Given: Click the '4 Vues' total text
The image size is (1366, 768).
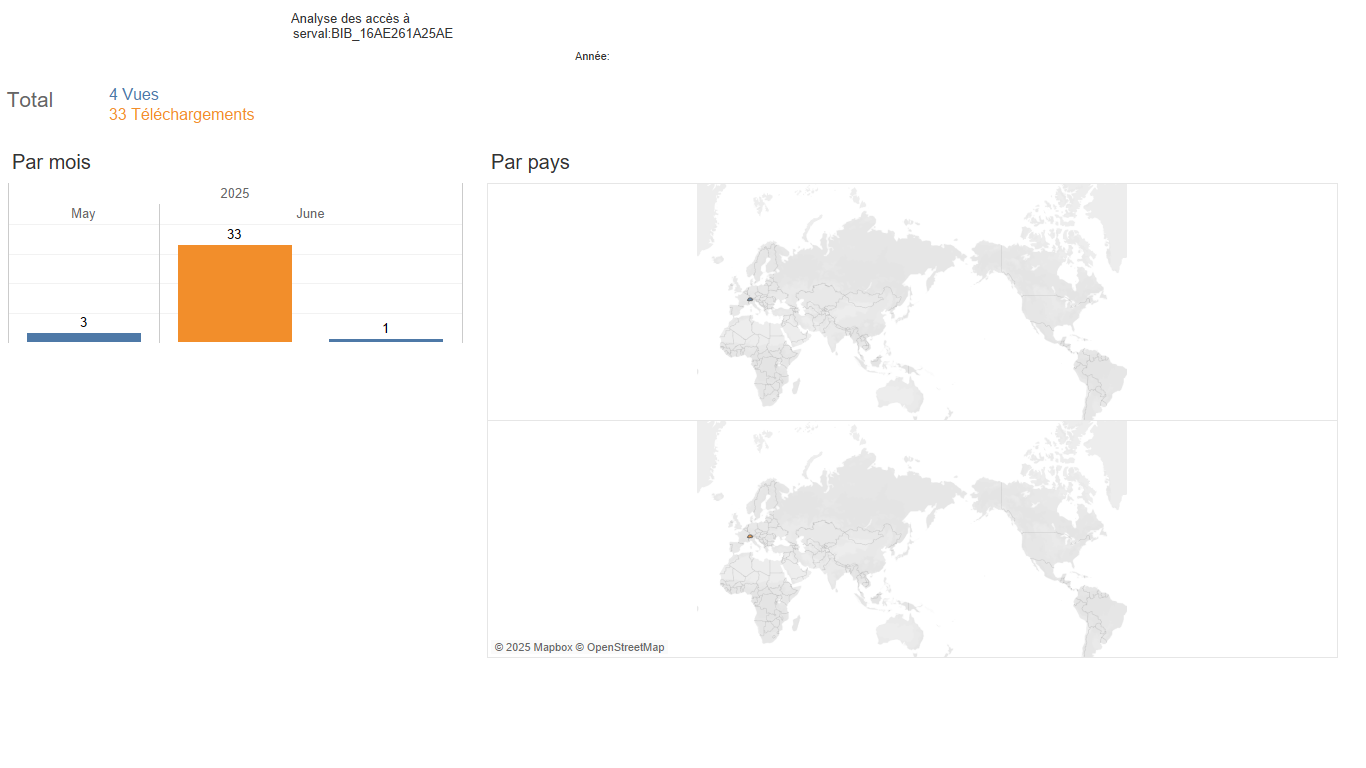Looking at the screenshot, I should pos(134,95).
